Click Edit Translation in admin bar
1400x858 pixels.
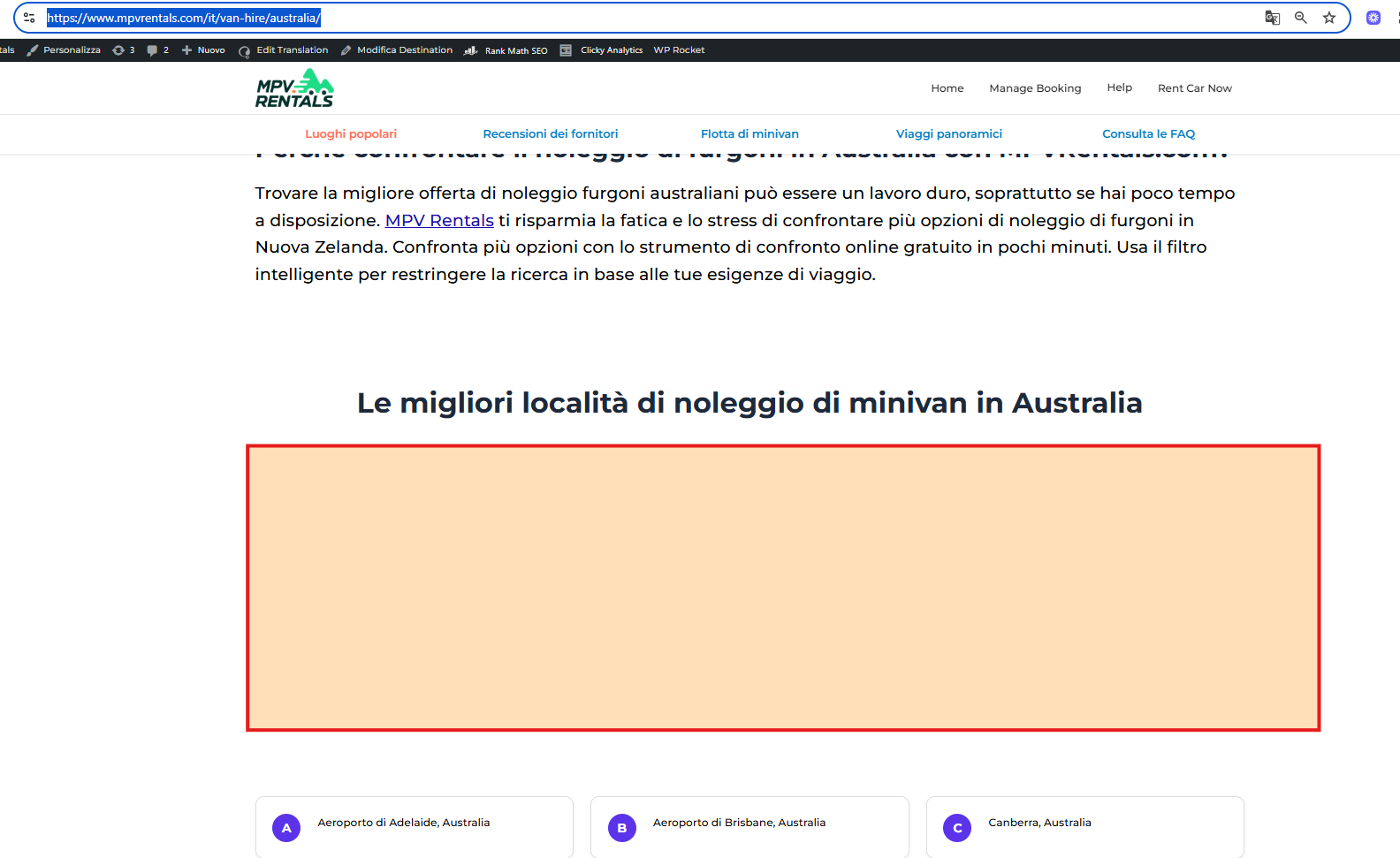click(x=284, y=50)
